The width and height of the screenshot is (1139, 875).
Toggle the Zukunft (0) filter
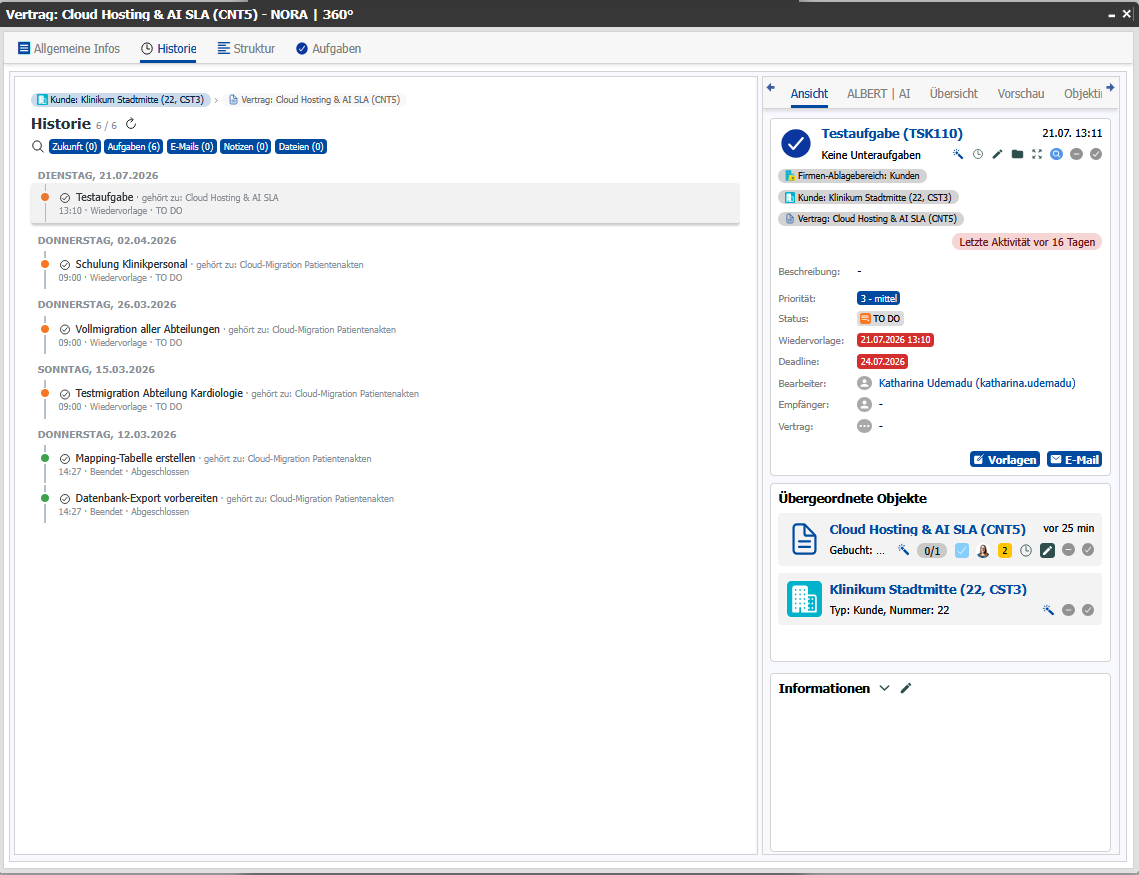(74, 147)
